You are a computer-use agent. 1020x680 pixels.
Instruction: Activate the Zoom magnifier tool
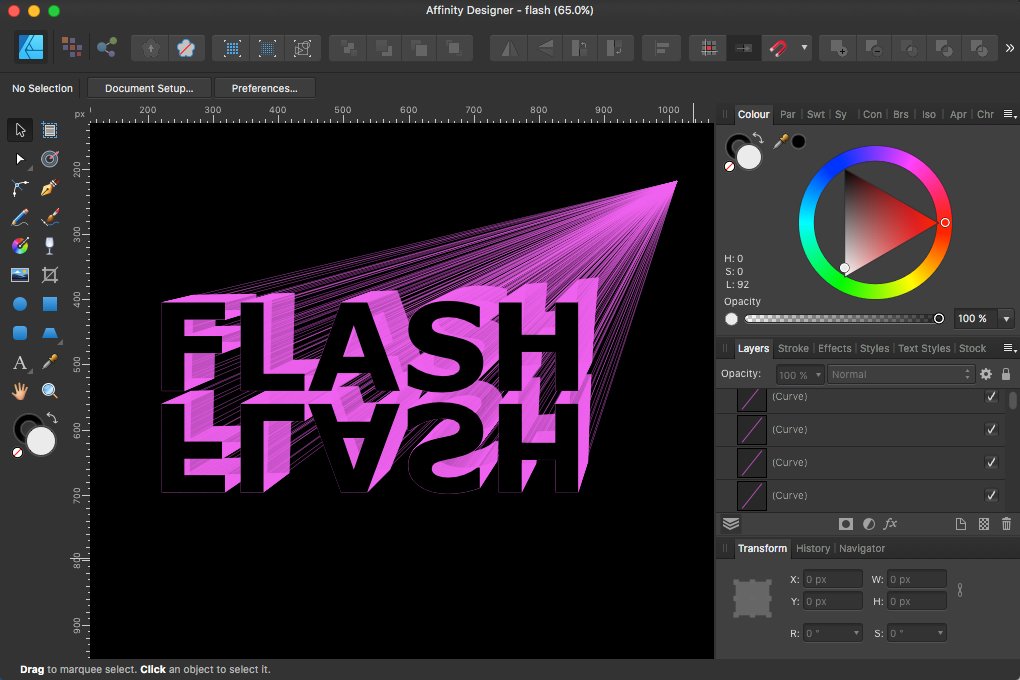pos(50,391)
